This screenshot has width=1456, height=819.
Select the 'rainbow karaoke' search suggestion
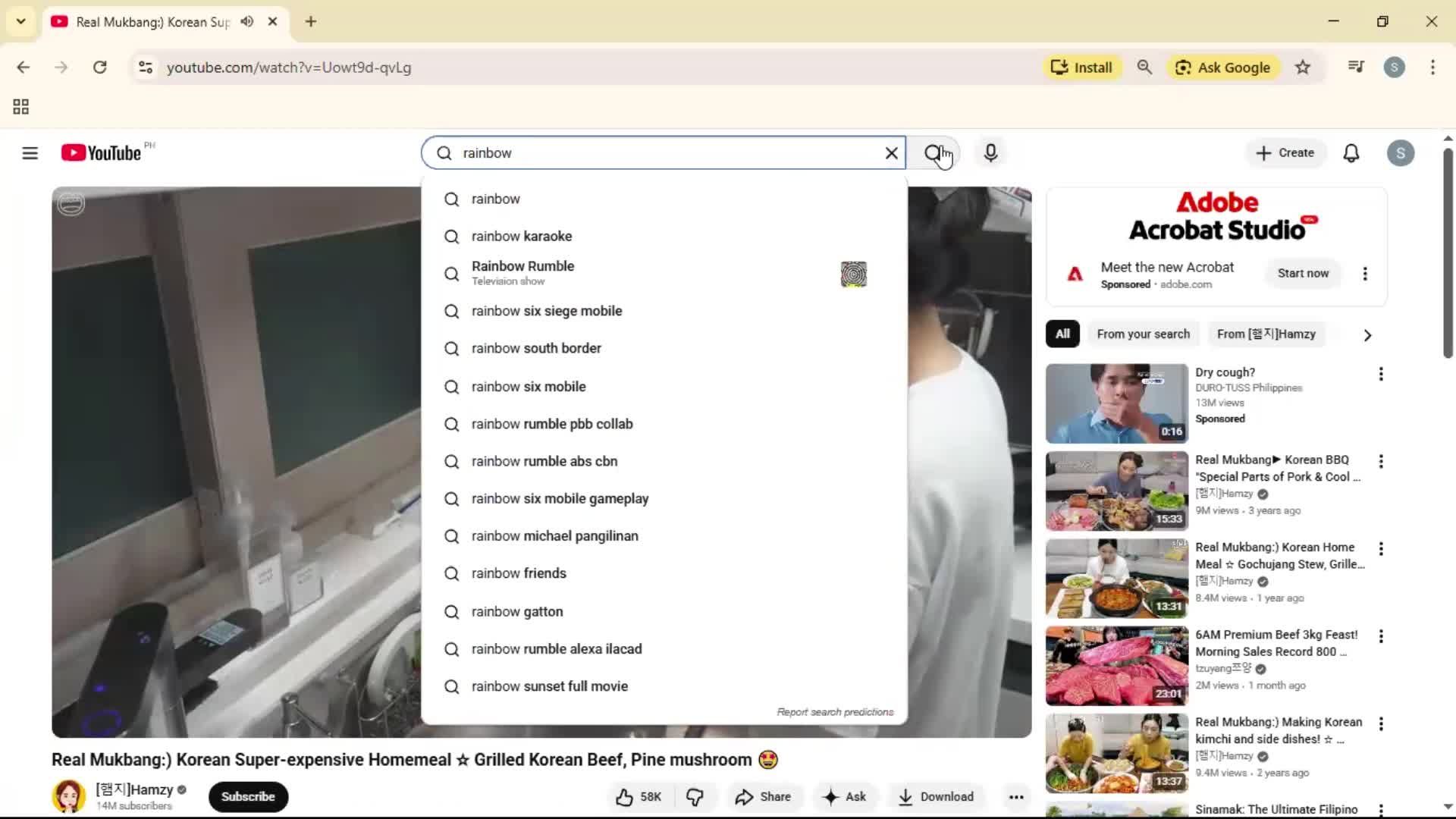click(x=520, y=236)
